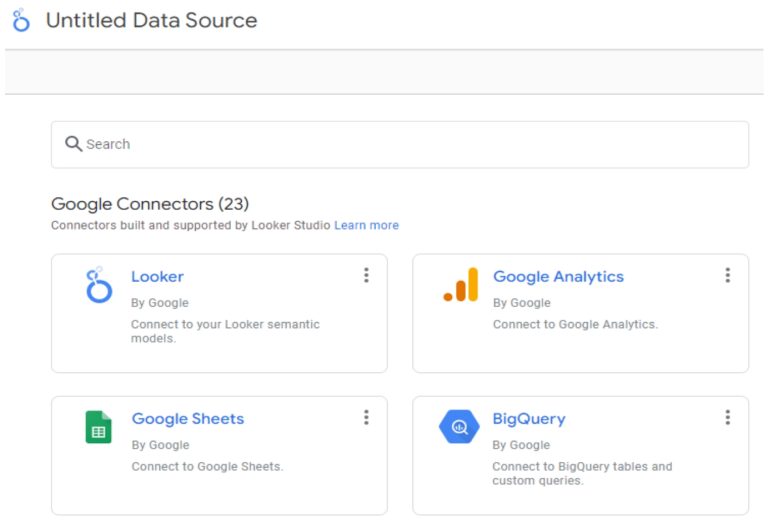This screenshot has height=523, width=768.
Task: Choose the BigQuery connector title
Action: click(529, 419)
